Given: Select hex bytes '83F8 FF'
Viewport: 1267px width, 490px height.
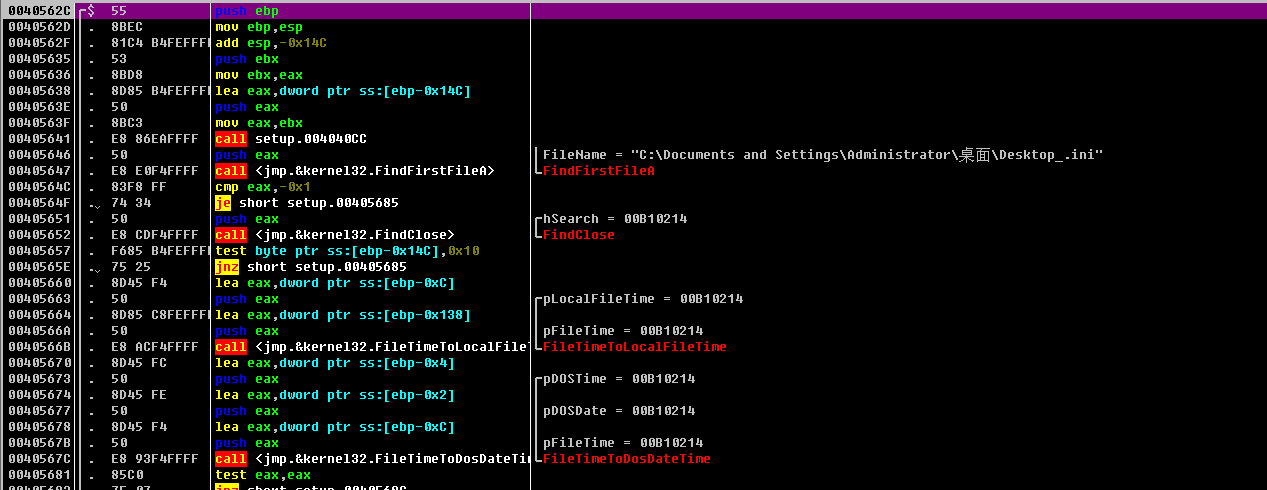Looking at the screenshot, I should point(139,187).
